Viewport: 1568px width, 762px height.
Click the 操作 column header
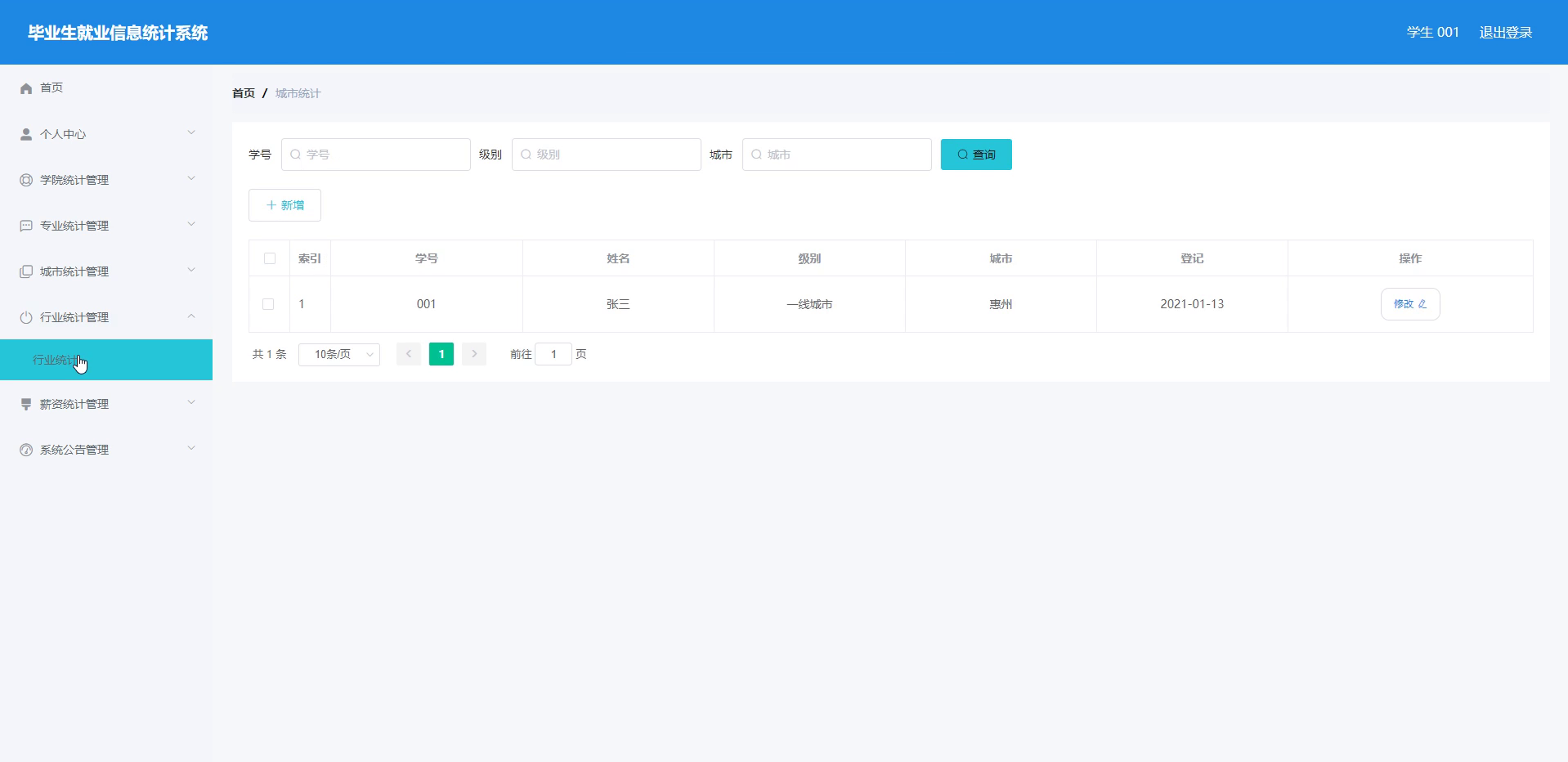click(1410, 258)
